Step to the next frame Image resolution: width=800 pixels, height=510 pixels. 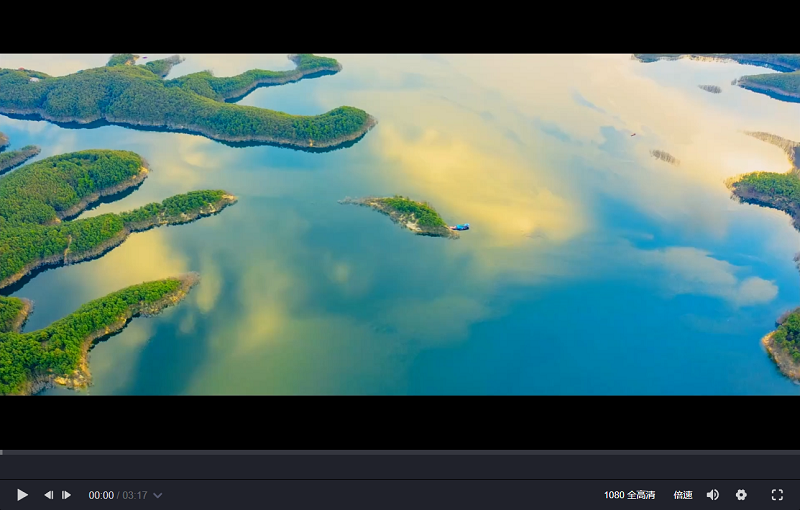pos(66,495)
